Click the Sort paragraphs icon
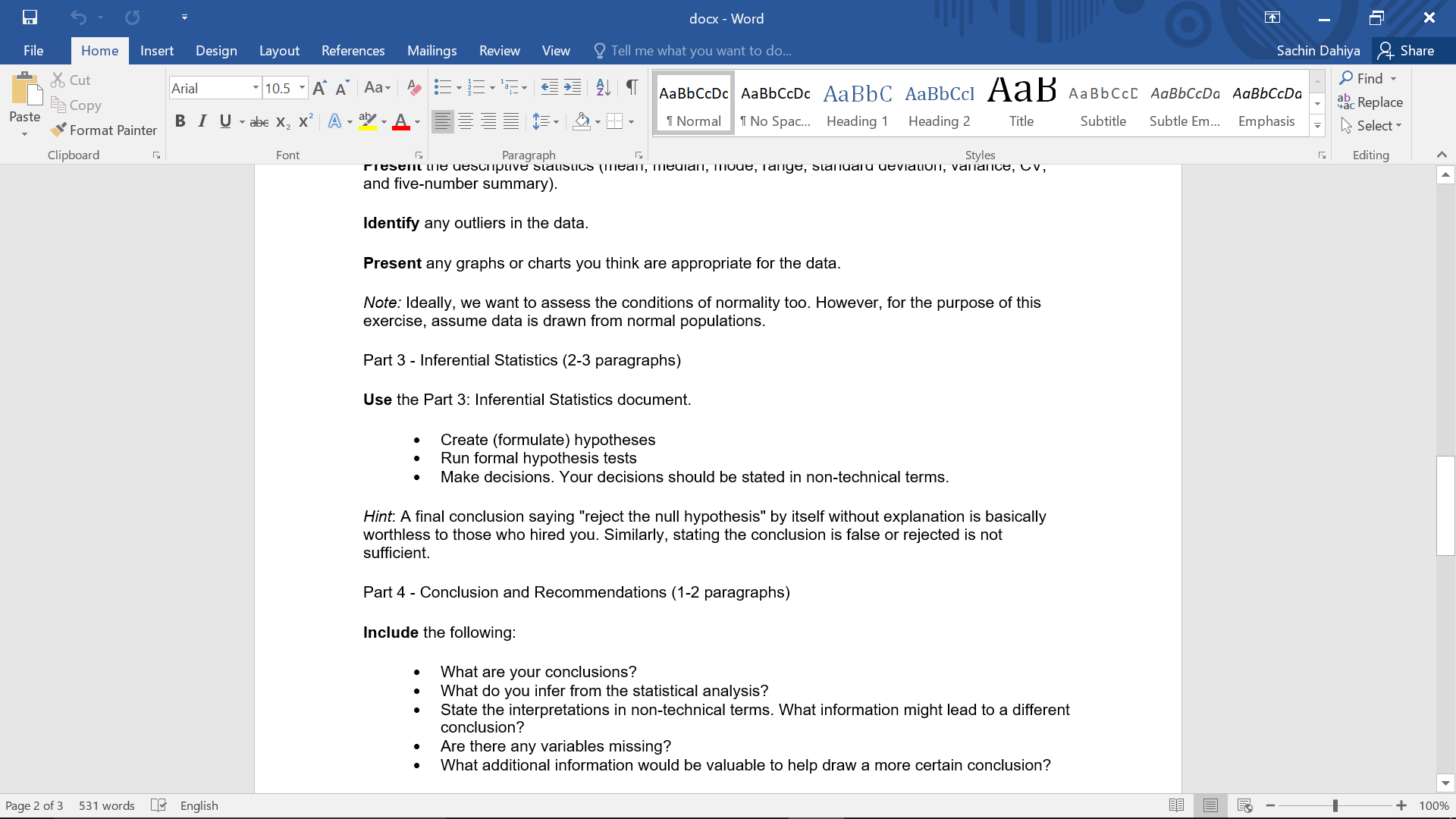The height and width of the screenshot is (819, 1456). pyautogui.click(x=603, y=88)
